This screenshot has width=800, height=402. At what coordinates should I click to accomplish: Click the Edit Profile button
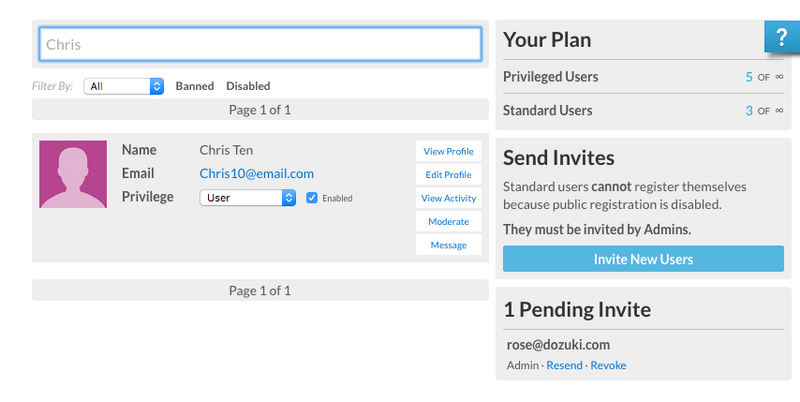pos(448,175)
